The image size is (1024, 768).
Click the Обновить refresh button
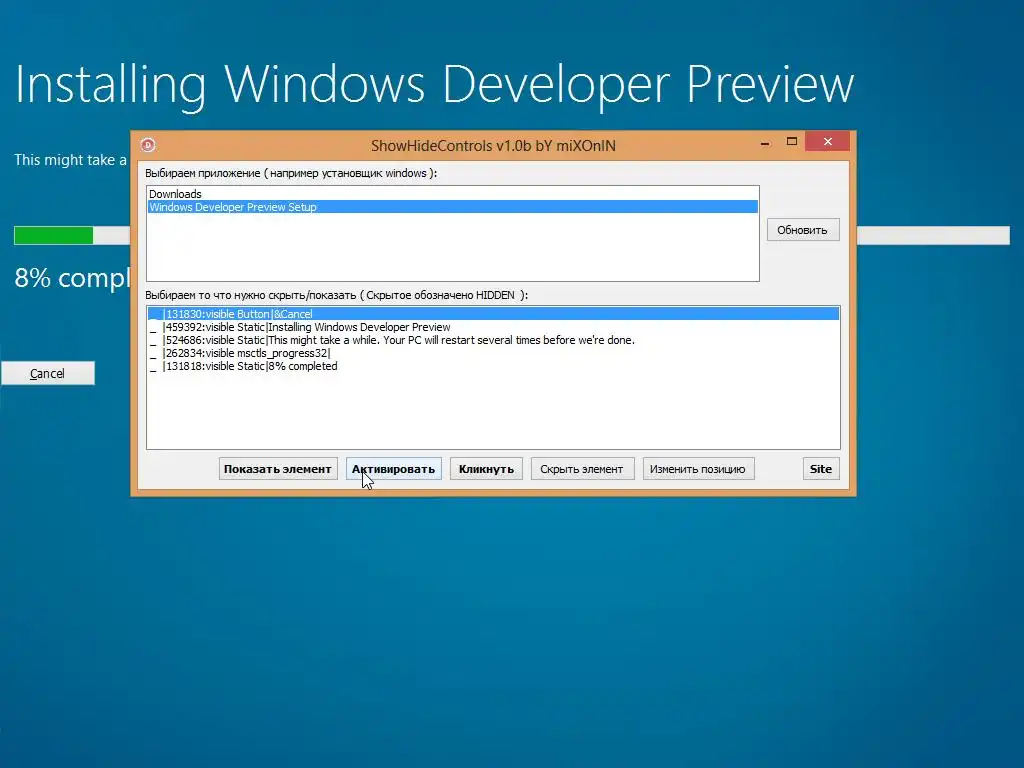(x=803, y=230)
